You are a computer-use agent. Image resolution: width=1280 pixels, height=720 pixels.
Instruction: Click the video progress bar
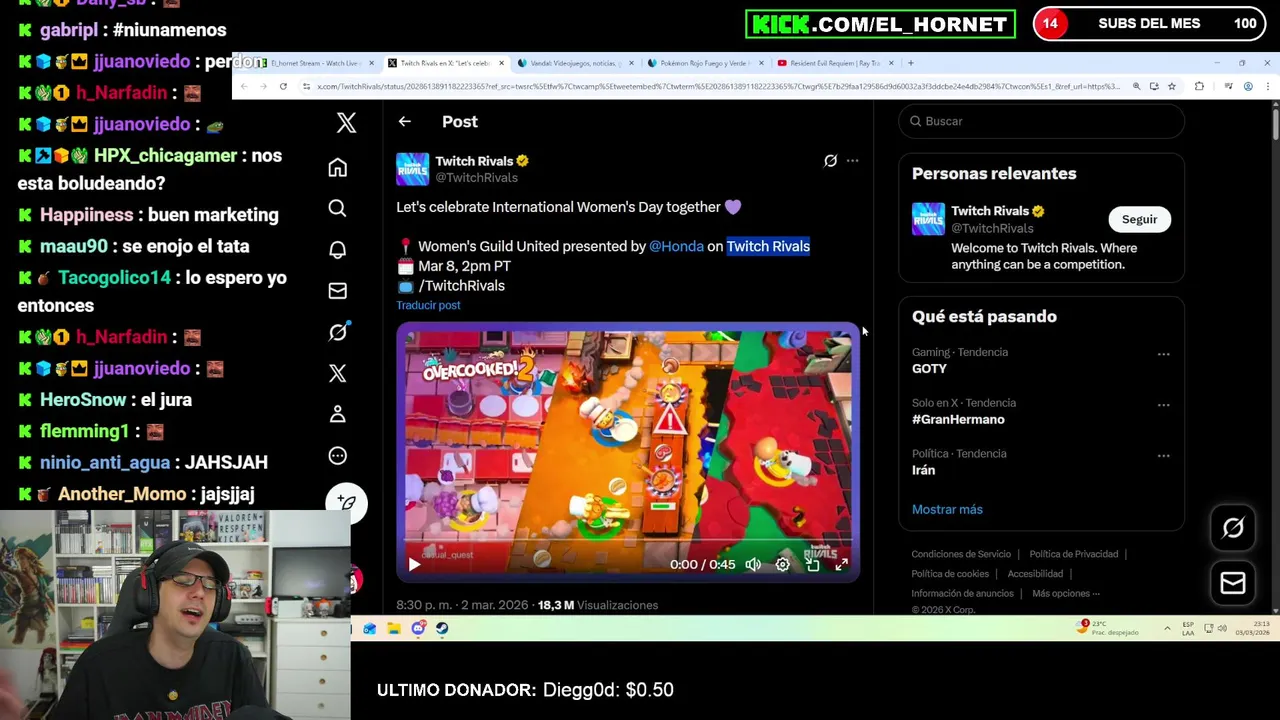click(627, 541)
